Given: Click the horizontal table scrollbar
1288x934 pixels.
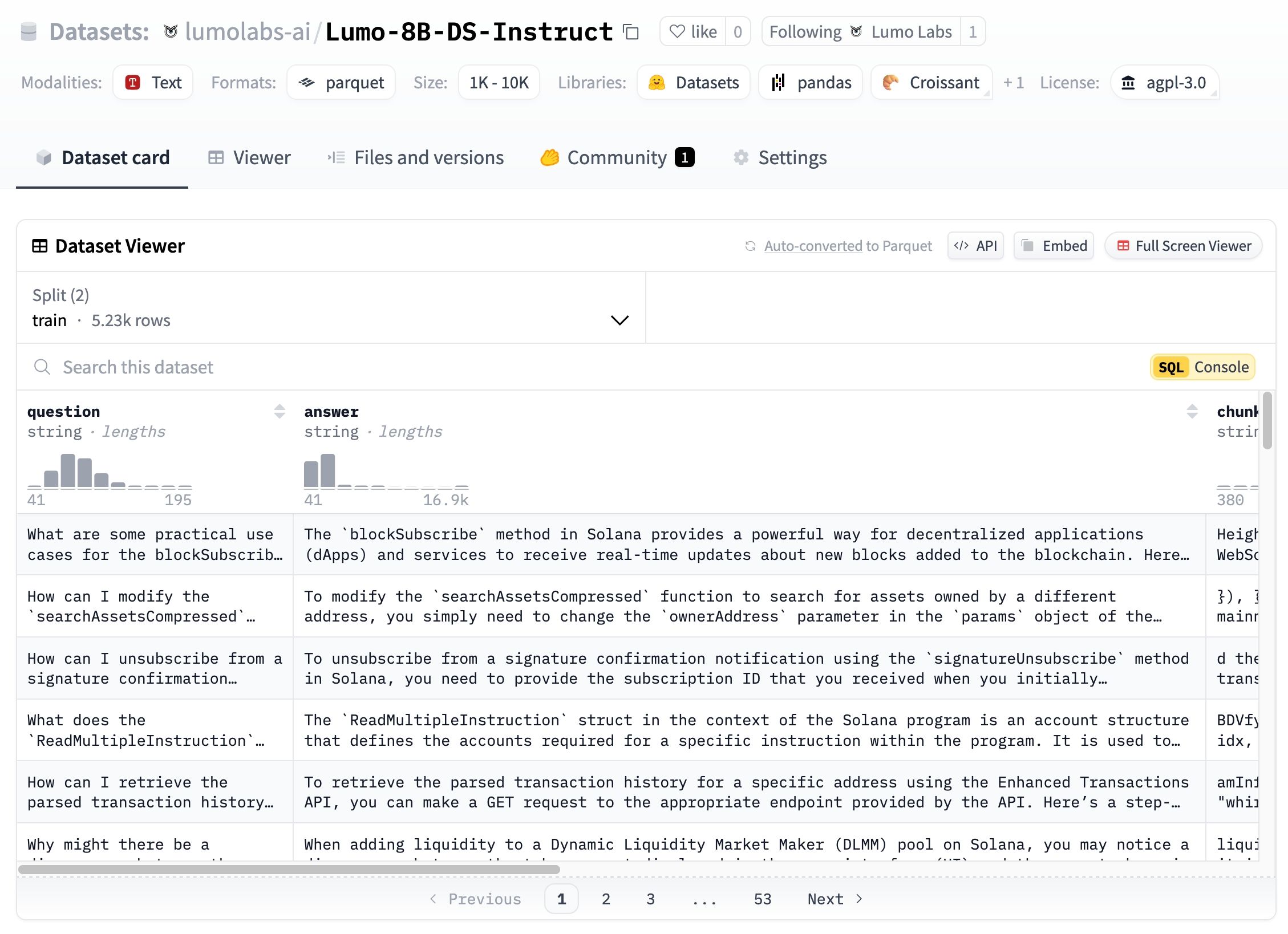Looking at the screenshot, I should [289, 870].
